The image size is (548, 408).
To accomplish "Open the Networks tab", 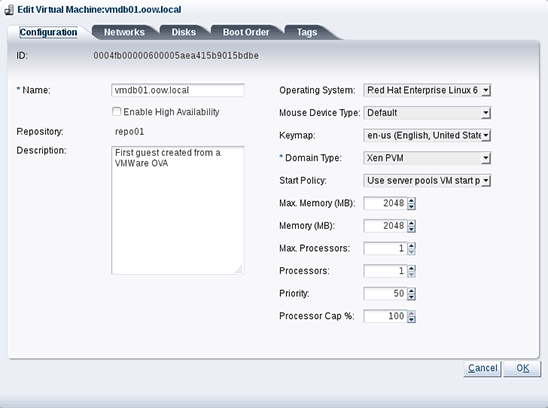I will [x=124, y=32].
